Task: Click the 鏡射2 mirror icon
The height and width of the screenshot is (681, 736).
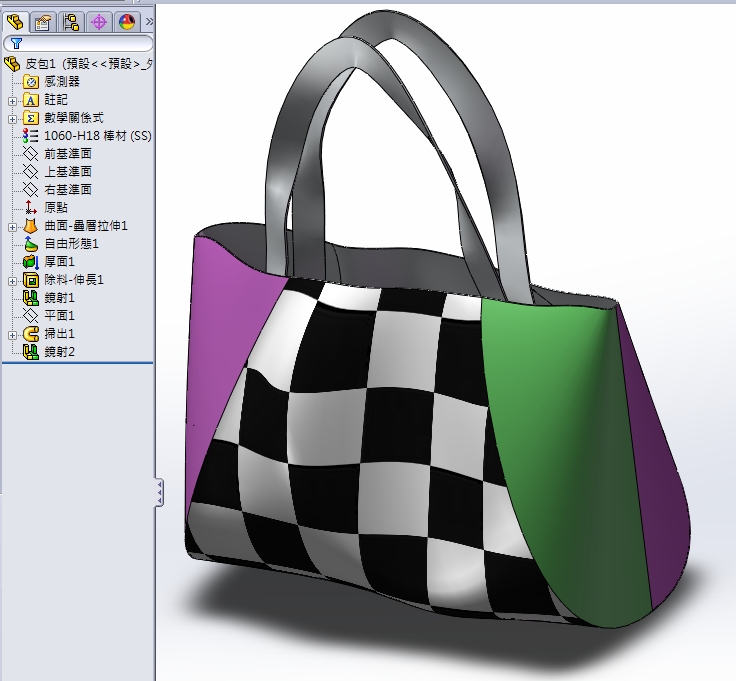Action: point(31,352)
